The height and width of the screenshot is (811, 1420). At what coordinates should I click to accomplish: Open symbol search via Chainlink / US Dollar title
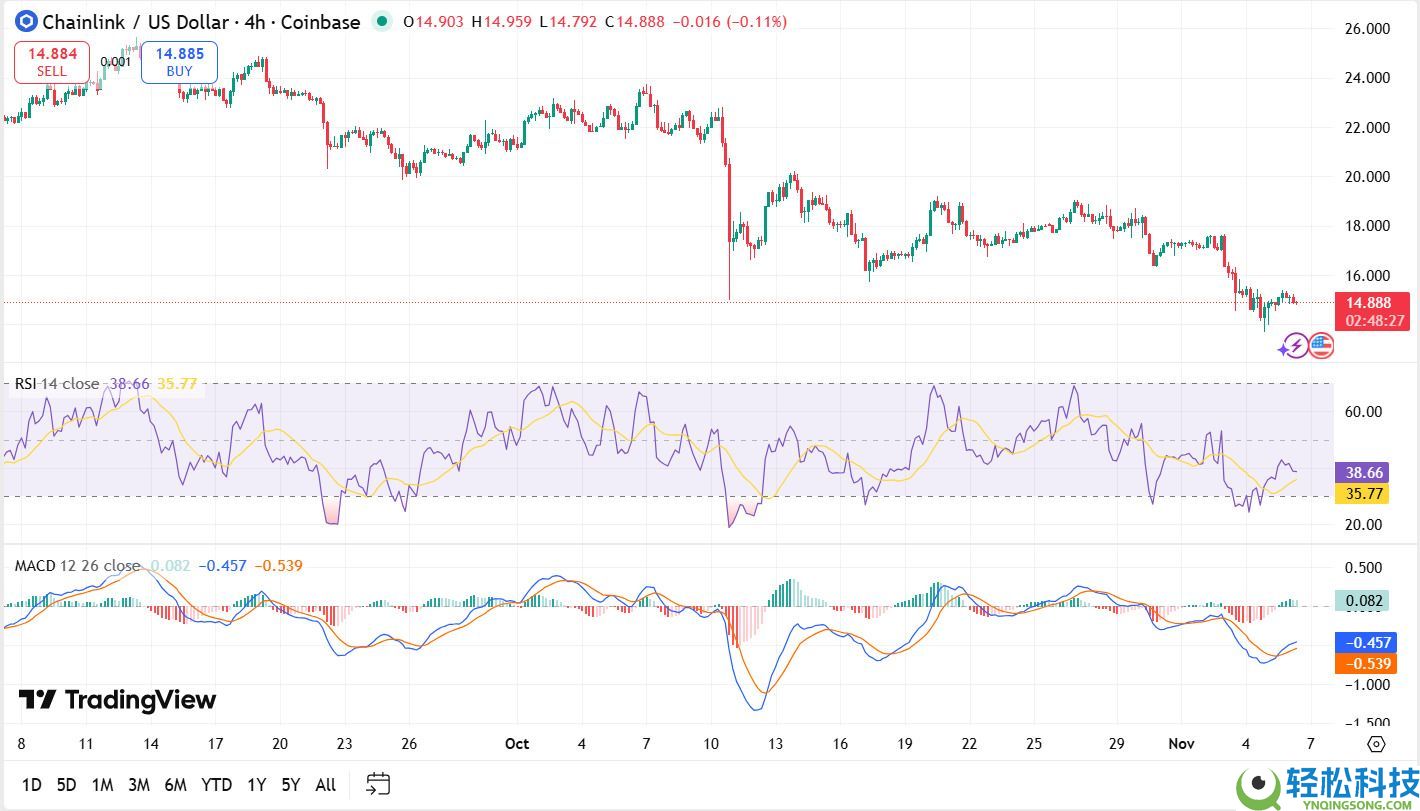[x=201, y=21]
